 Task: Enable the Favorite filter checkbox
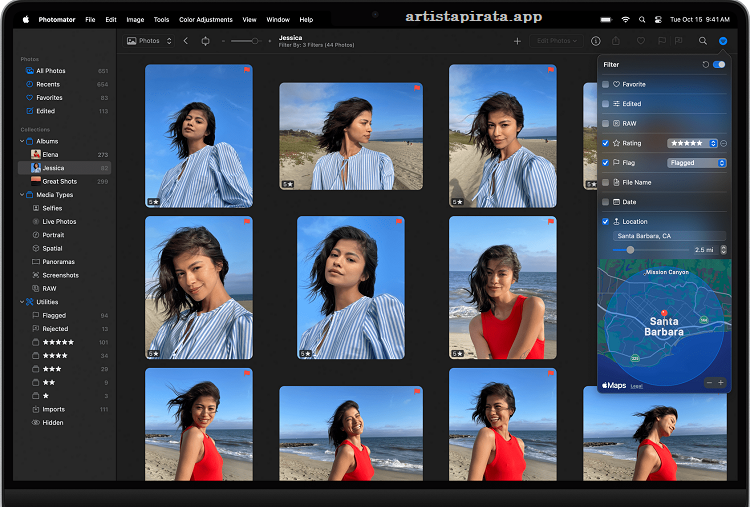(x=606, y=85)
